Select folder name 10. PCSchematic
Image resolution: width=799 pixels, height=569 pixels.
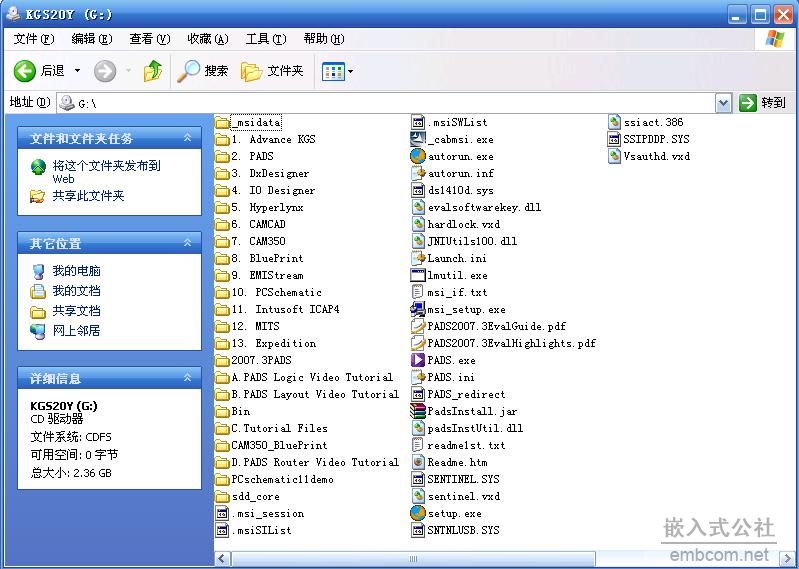277,292
